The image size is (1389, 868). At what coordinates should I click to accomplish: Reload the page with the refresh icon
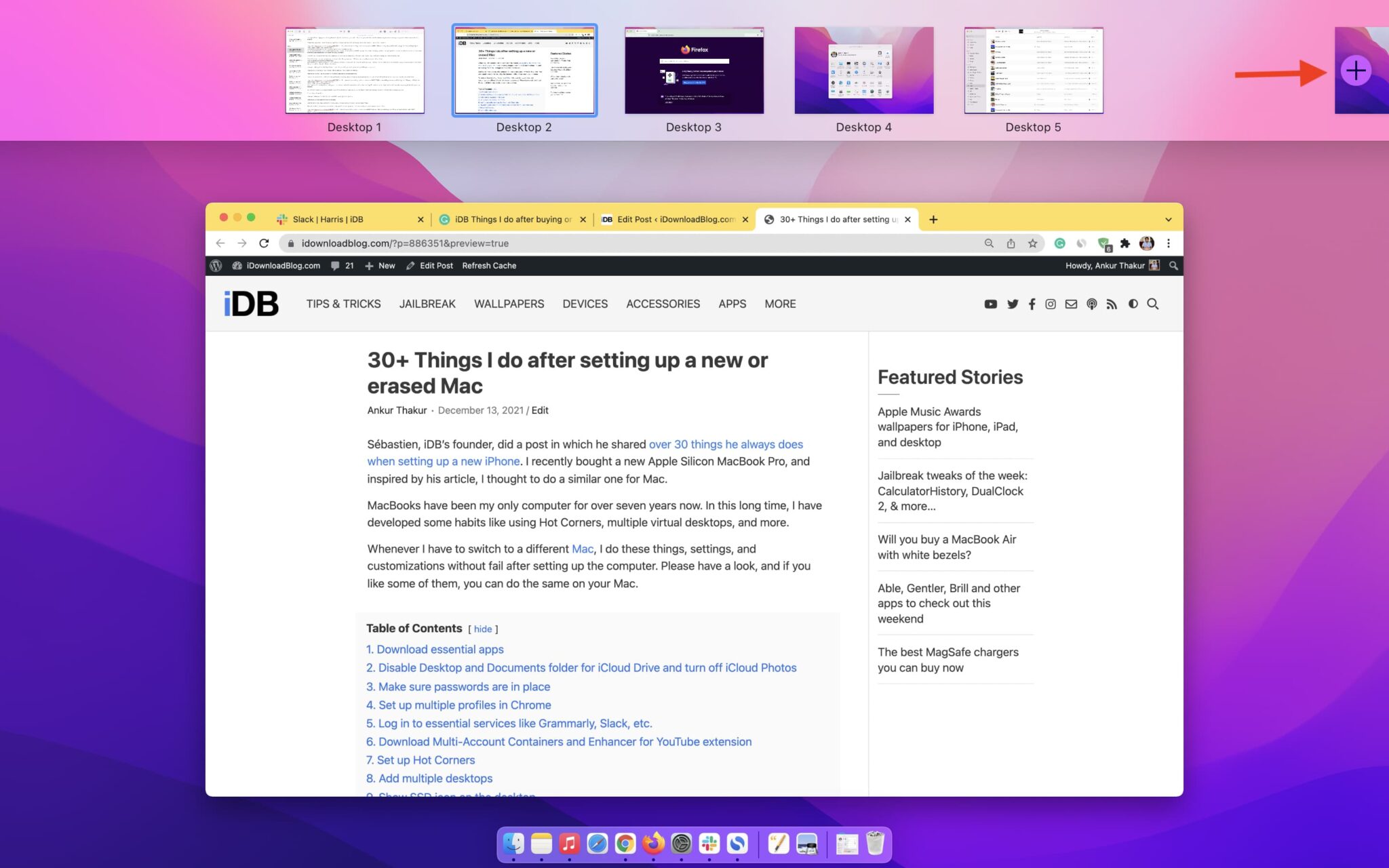(264, 243)
